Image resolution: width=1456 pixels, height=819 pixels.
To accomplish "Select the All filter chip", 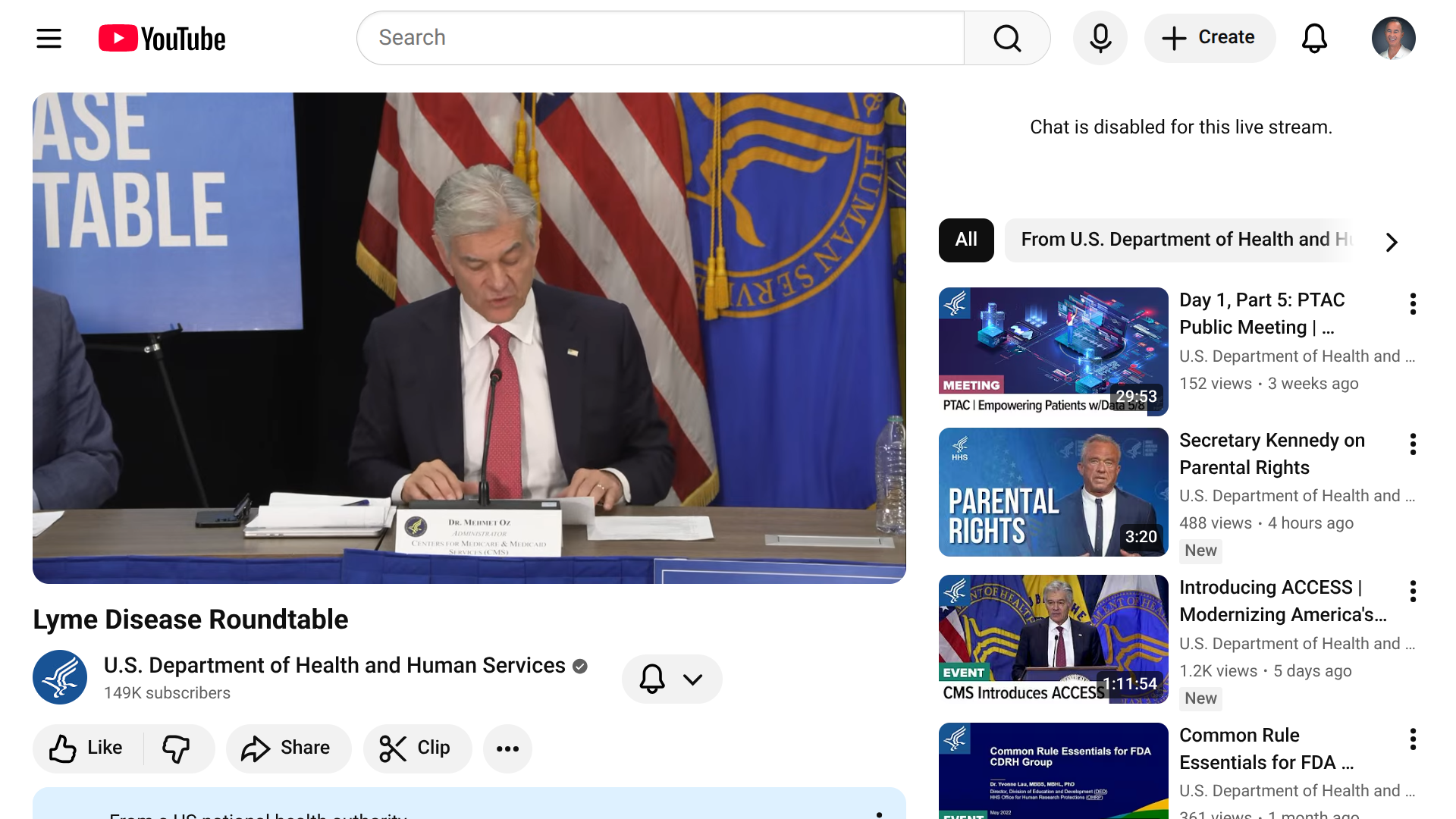I will click(965, 240).
